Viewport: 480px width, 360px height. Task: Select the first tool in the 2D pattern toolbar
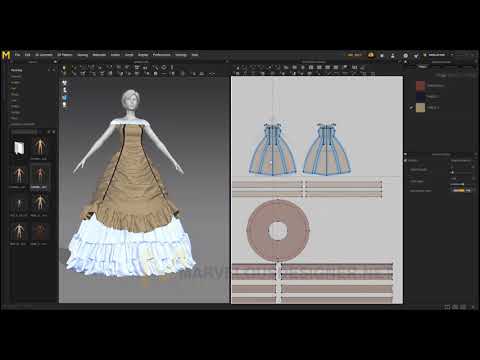(237, 68)
